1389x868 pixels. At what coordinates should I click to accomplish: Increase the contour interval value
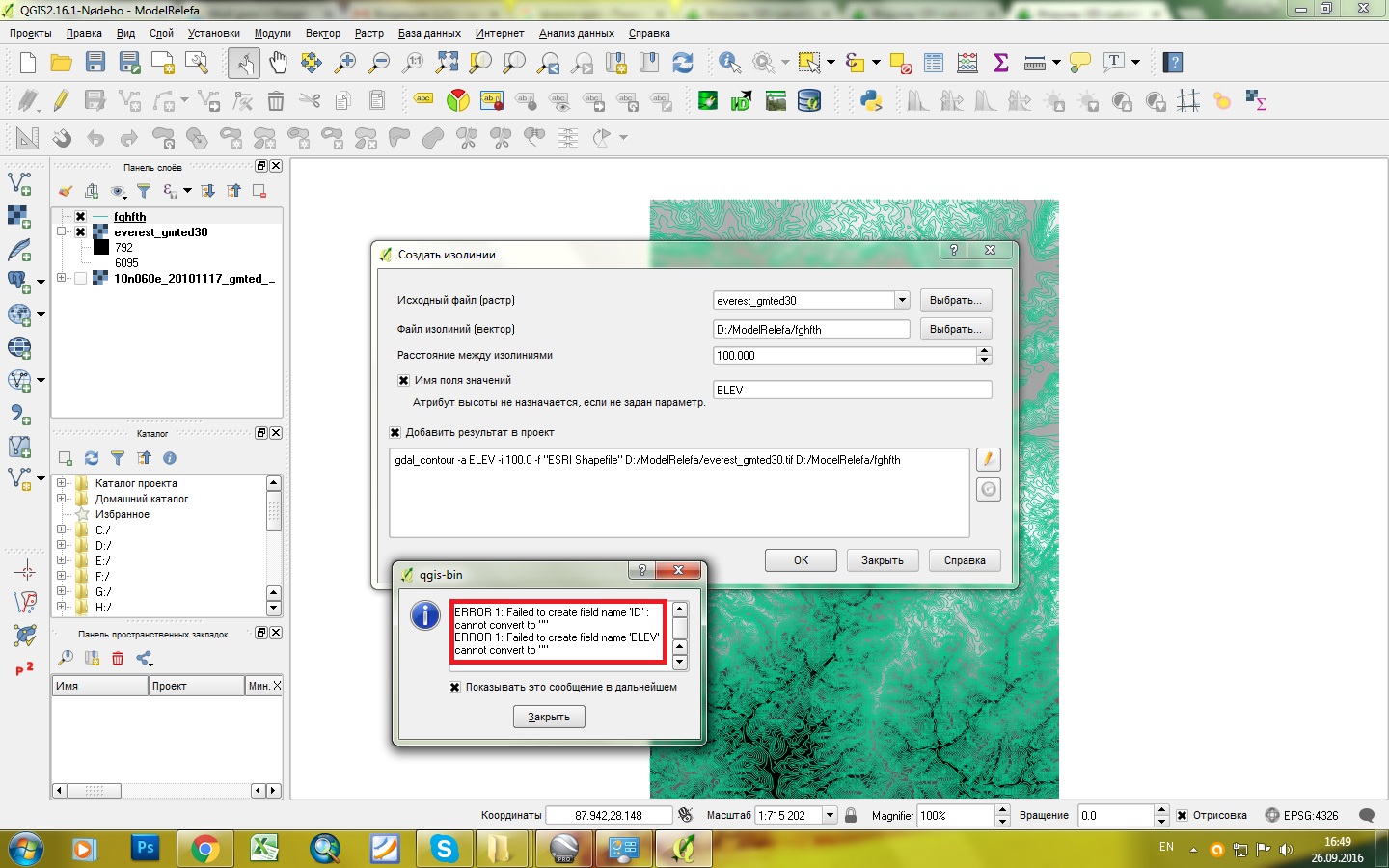(x=985, y=351)
